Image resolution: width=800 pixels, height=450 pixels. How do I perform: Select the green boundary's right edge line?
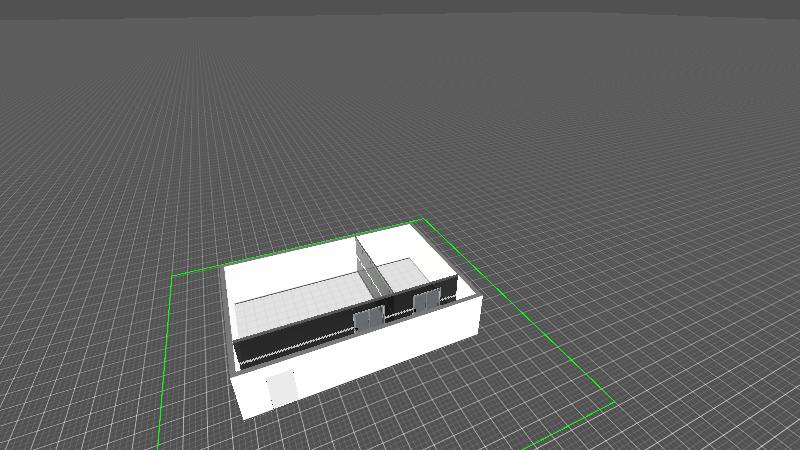(520, 312)
